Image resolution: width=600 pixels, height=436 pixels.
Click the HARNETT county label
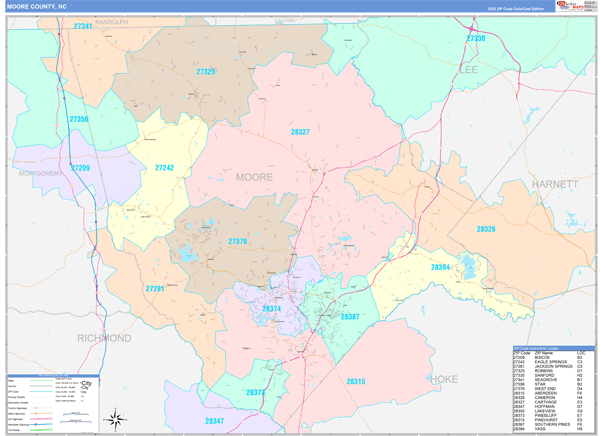554,184
